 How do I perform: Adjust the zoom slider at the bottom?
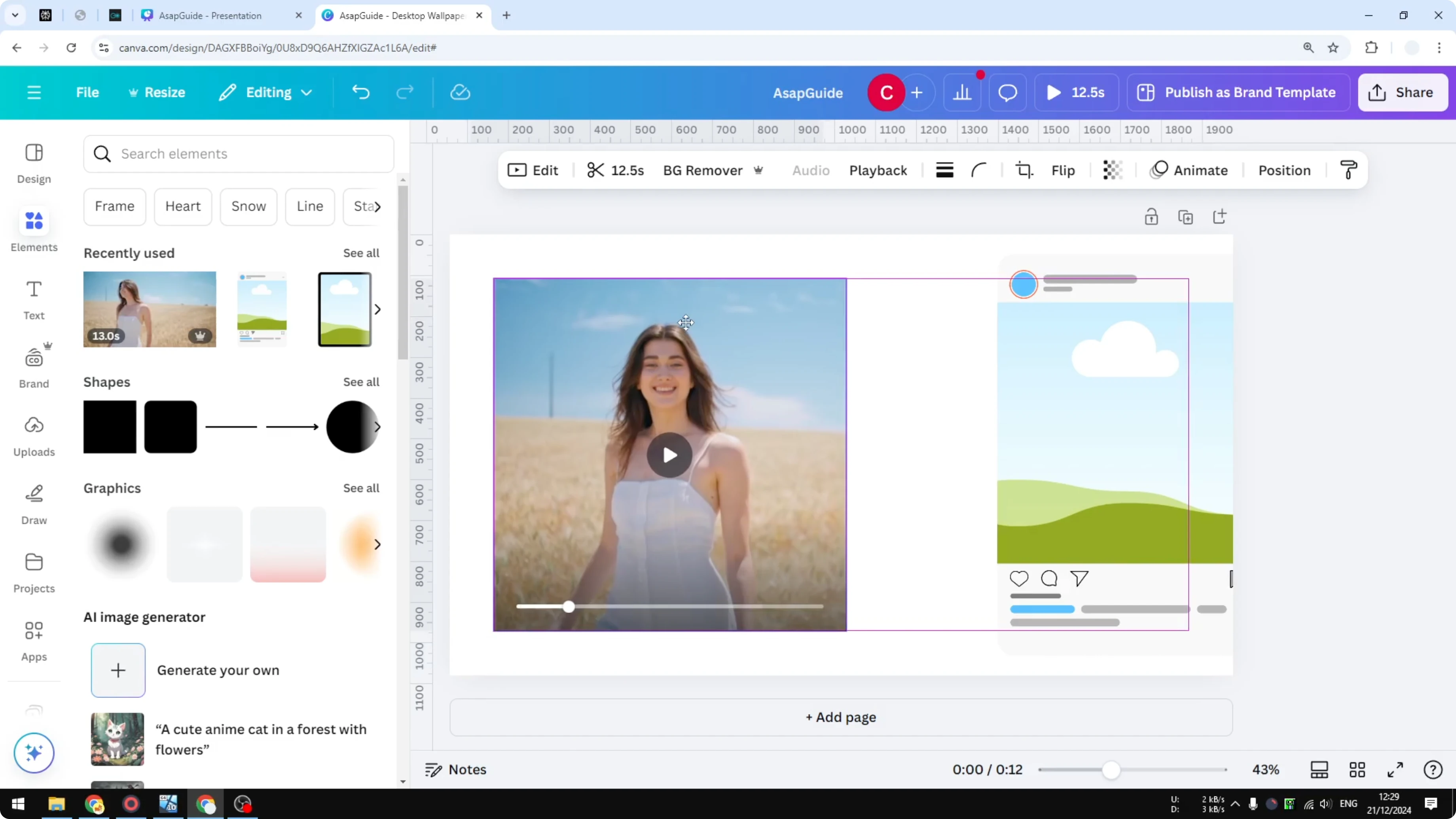(x=1112, y=769)
